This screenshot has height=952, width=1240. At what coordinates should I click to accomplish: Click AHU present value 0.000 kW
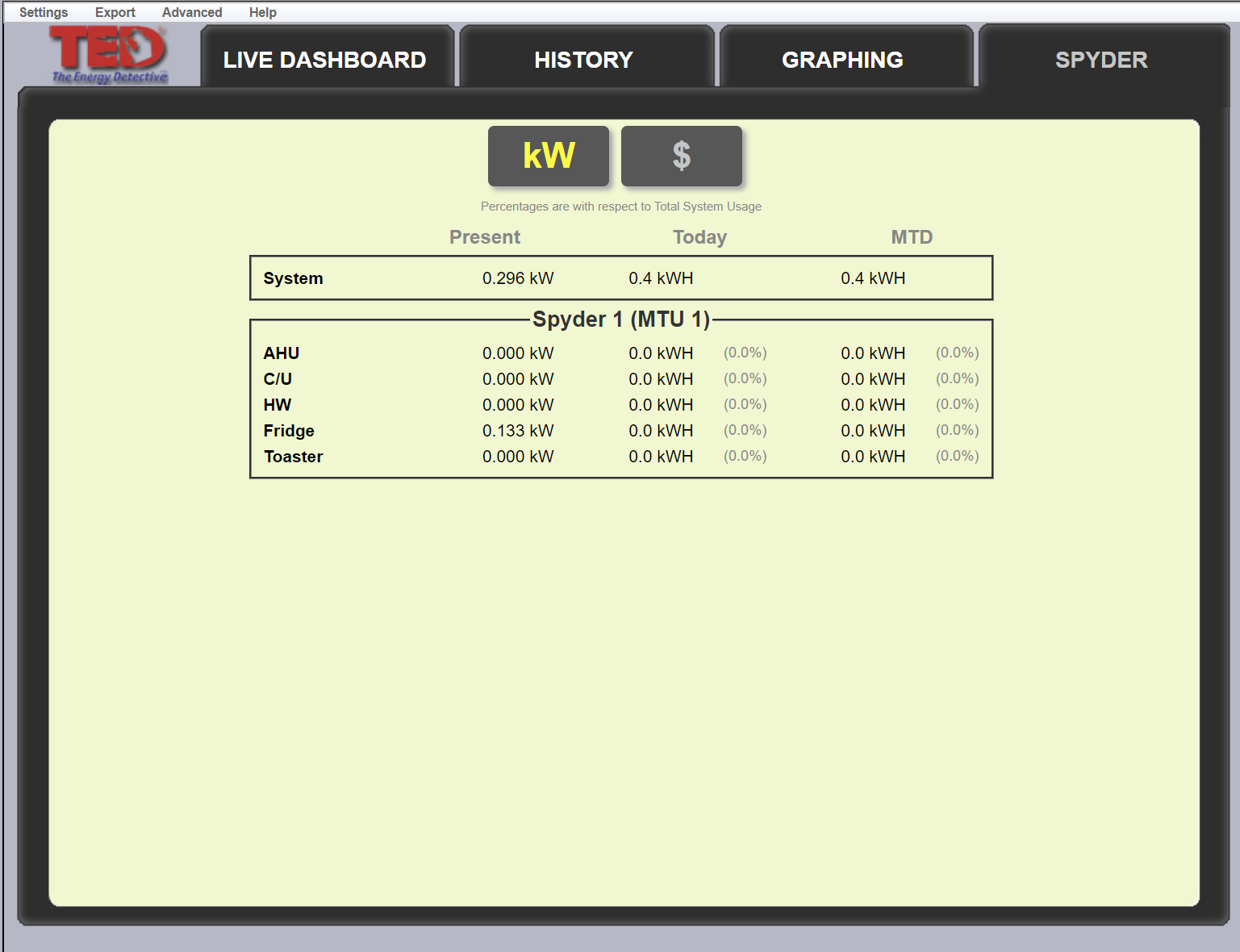tap(518, 353)
